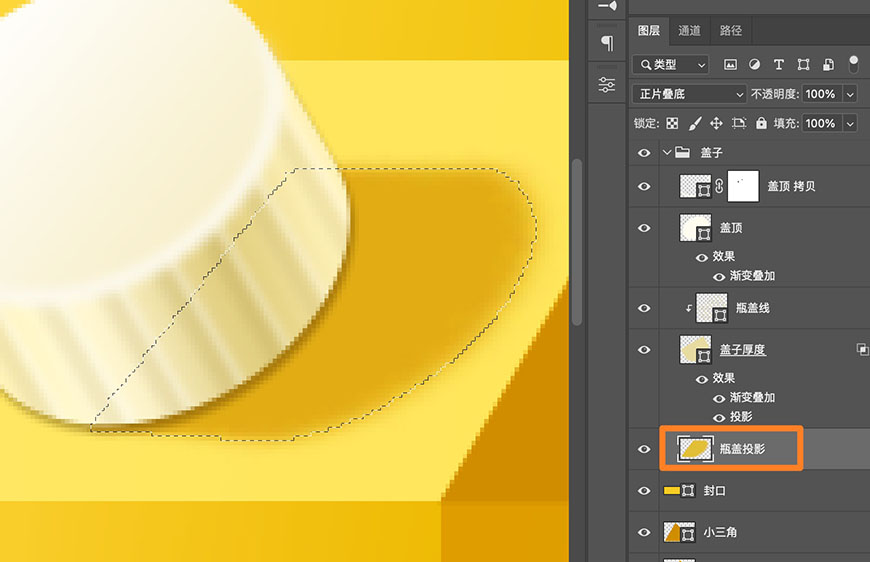
Task: Lock transparent pixels
Action: tap(672, 123)
